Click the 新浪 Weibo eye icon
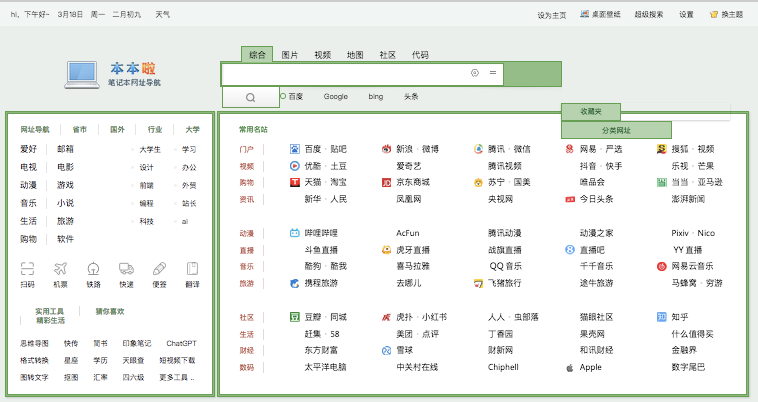The image size is (758, 402). click(386, 149)
